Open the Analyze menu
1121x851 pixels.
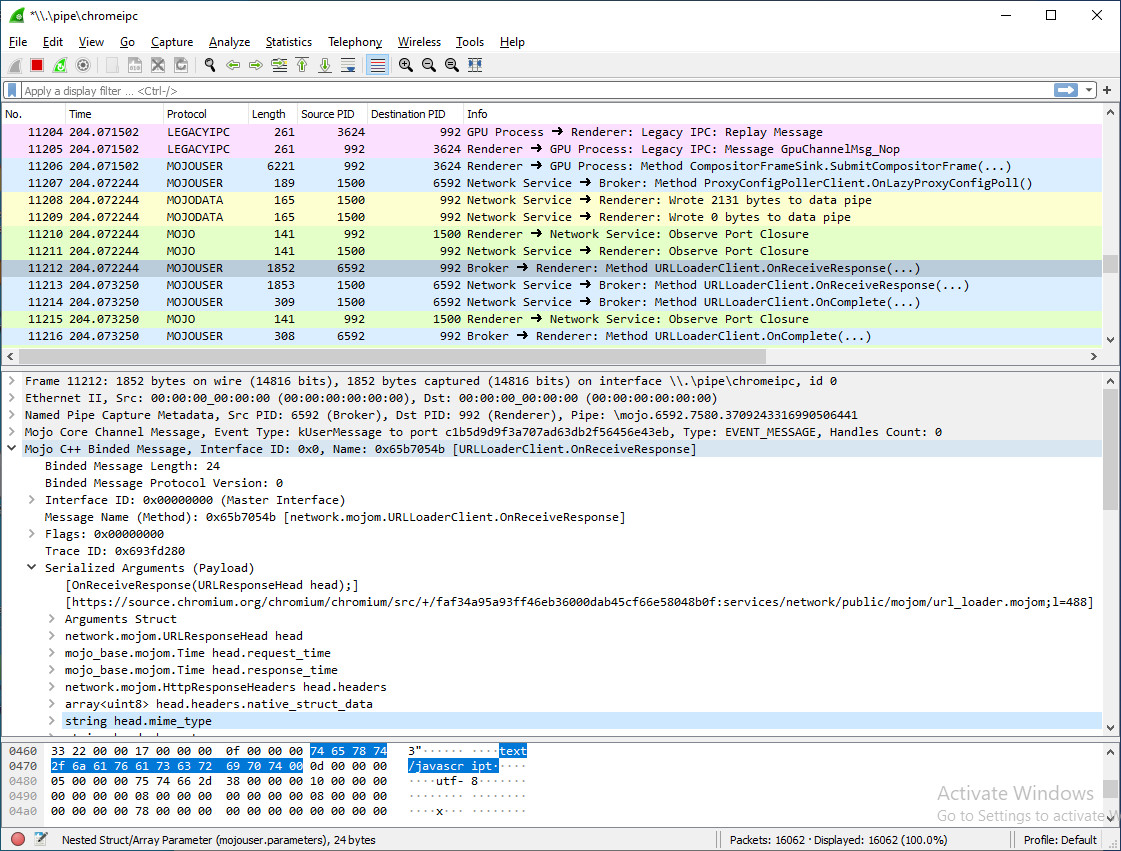pos(229,42)
